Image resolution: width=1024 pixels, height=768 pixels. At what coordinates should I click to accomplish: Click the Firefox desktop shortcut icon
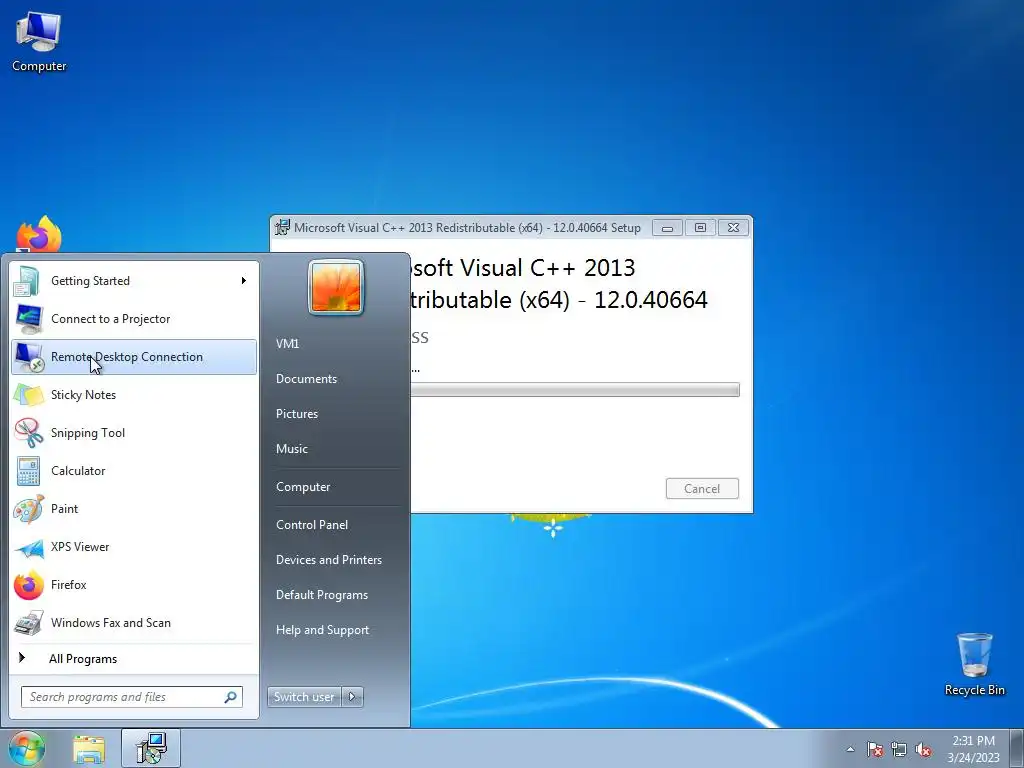39,234
